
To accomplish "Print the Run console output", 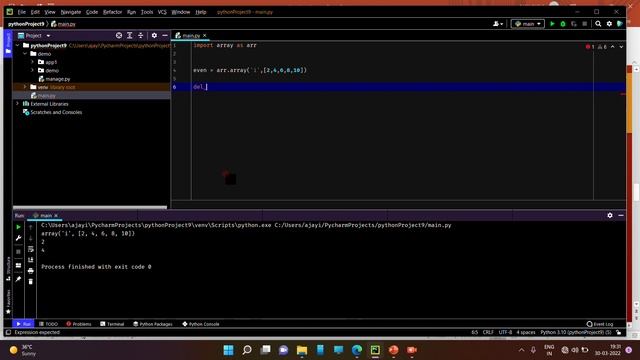I will 31,271.
